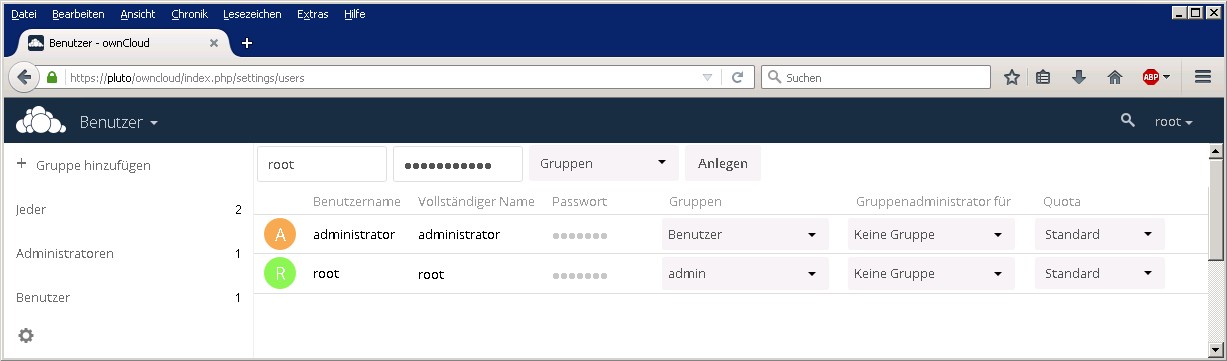Screen dimensions: 1227x361
Task: Open administrator's Standard quota dropdown
Action: (1100, 235)
